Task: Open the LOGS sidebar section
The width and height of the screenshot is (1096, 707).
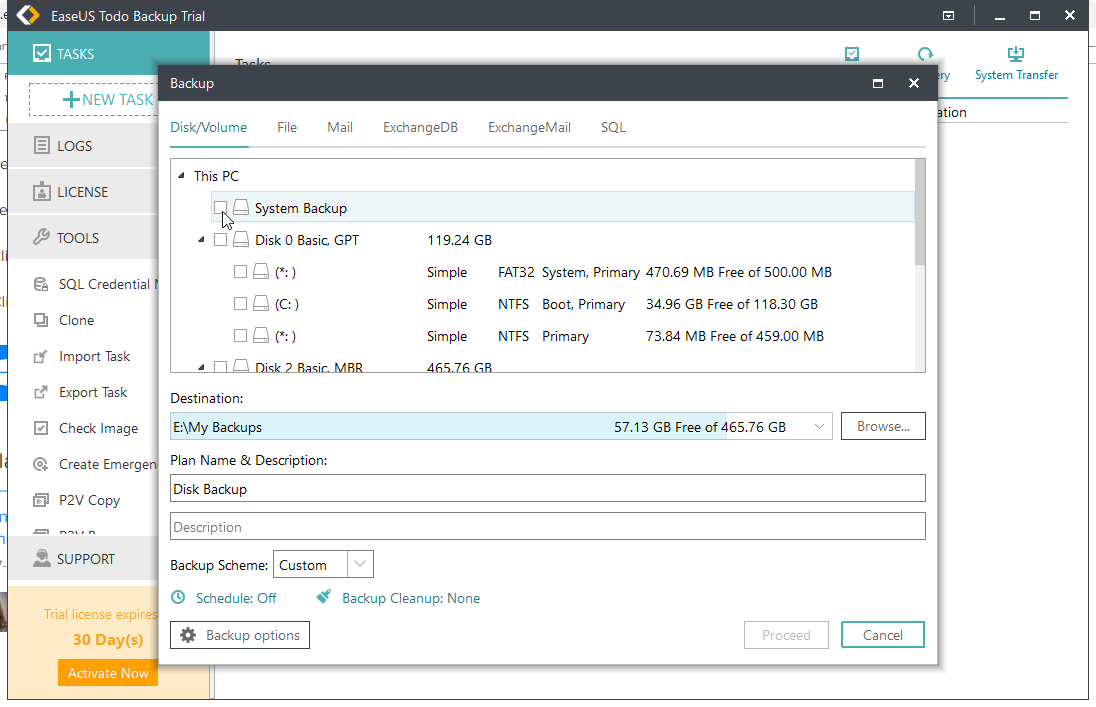Action: (83, 145)
